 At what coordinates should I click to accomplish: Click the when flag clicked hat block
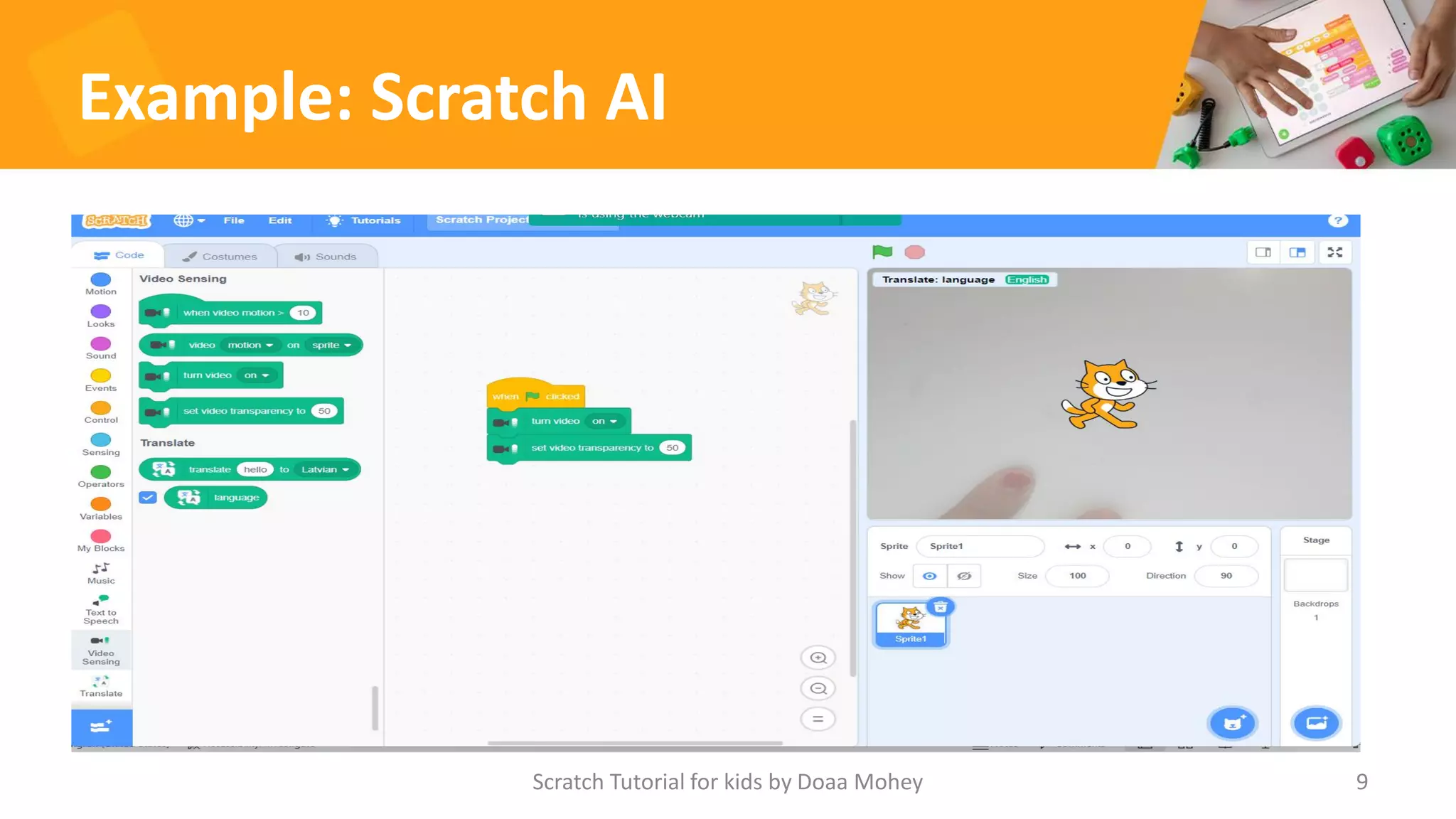(535, 394)
